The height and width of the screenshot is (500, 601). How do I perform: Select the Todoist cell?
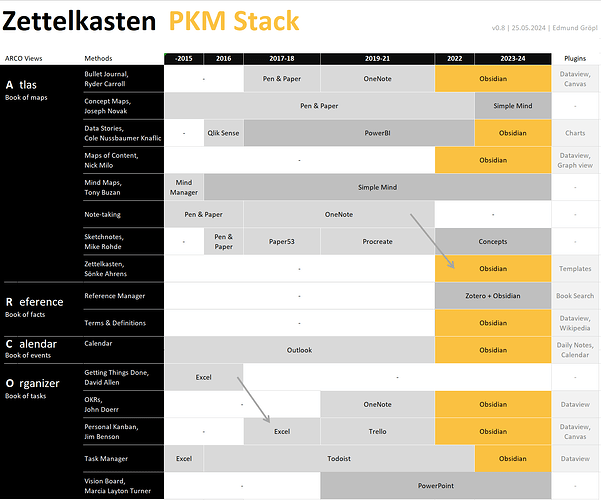[338, 458]
